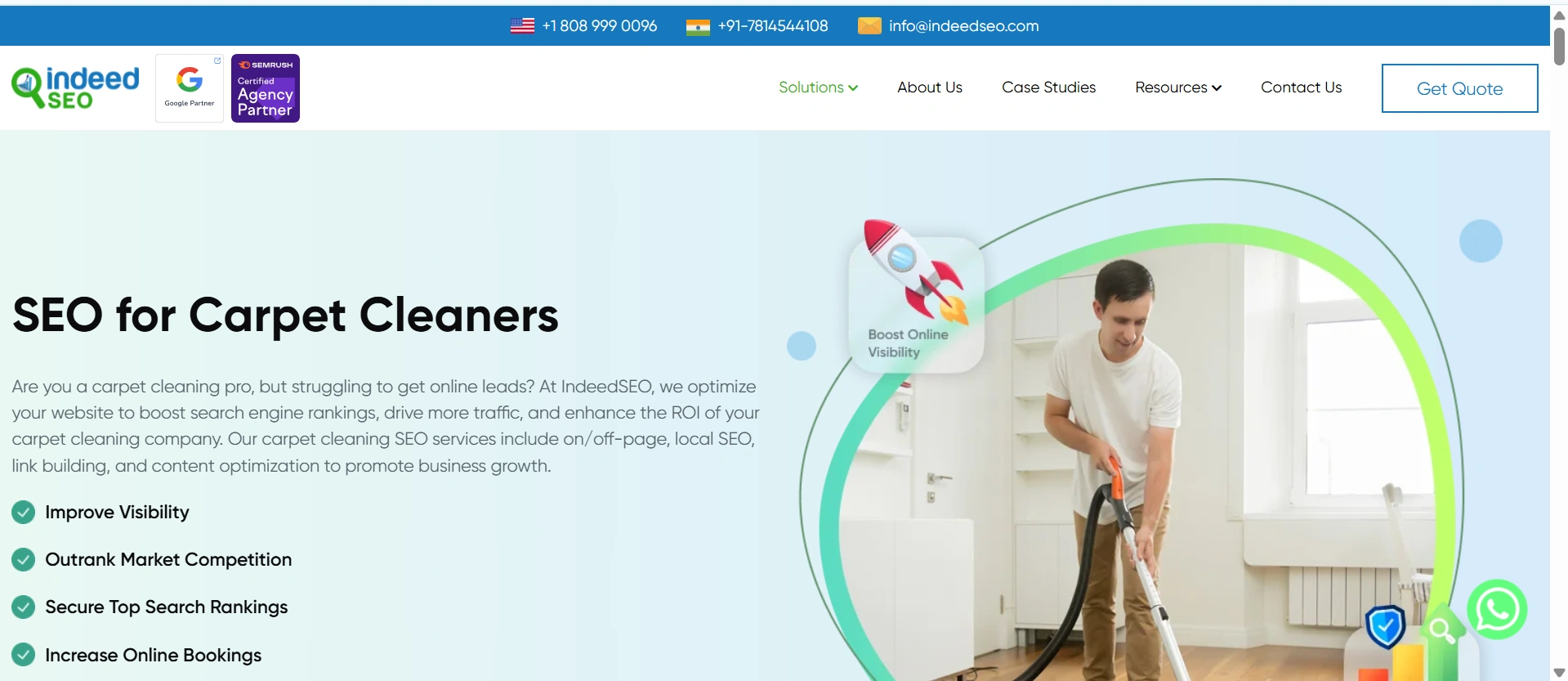Open the Google Partner badge

tap(190, 88)
